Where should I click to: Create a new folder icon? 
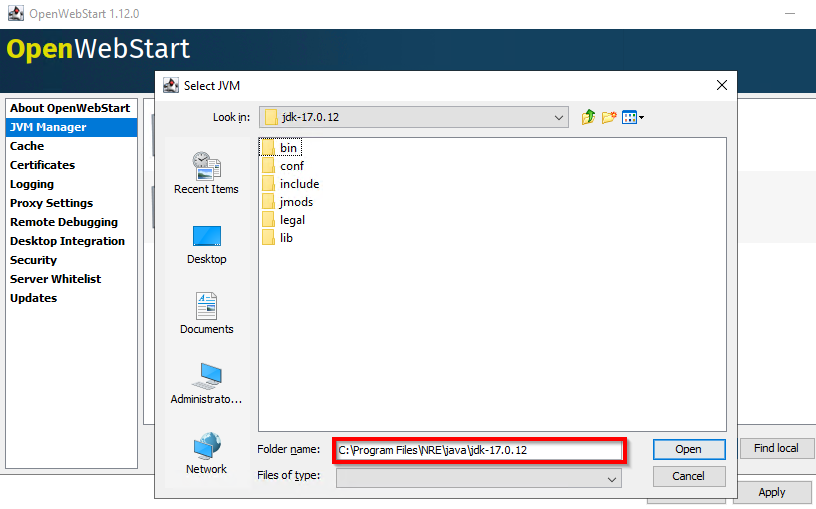coord(609,117)
